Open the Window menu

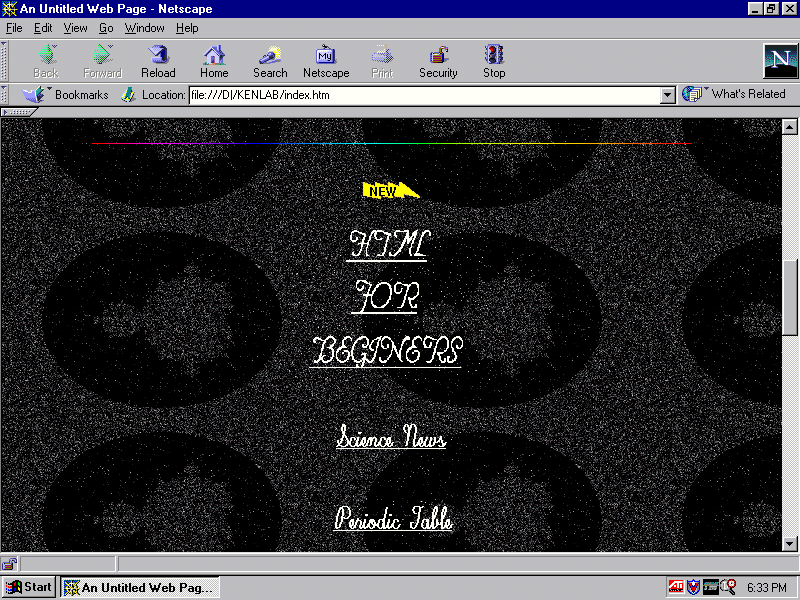coord(144,28)
